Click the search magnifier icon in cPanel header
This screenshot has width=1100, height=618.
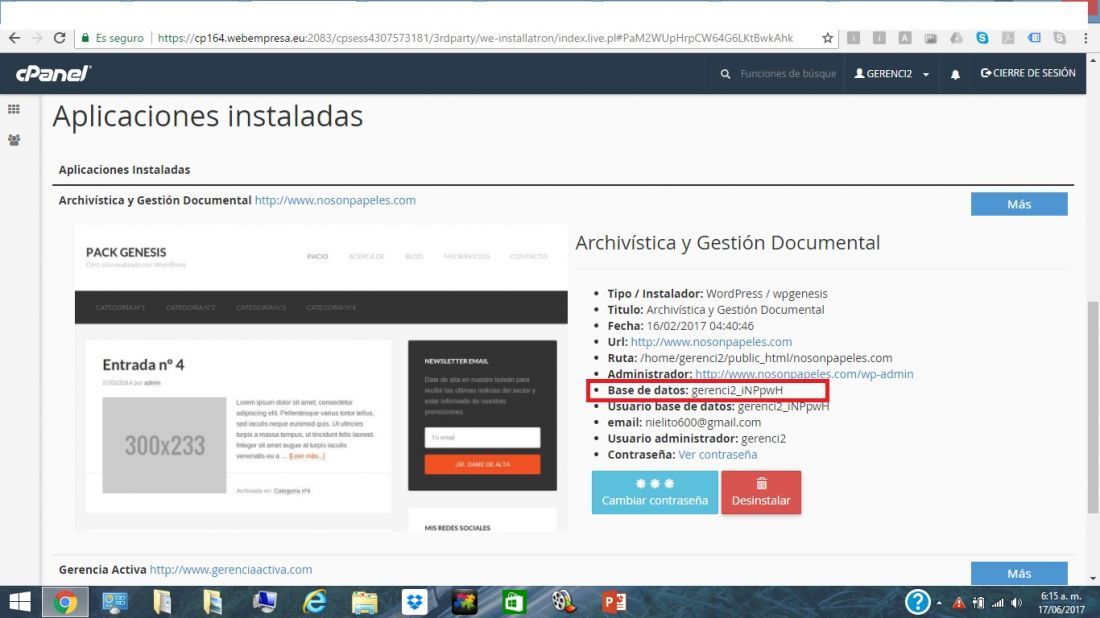725,74
